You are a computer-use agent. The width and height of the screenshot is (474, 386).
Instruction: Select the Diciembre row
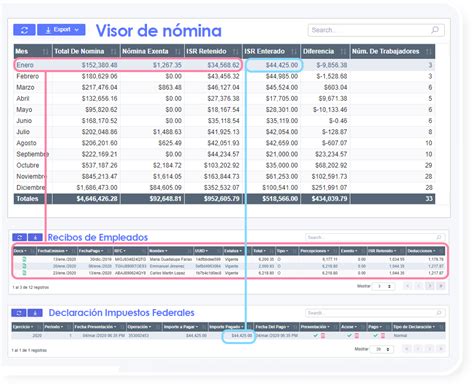point(224,188)
